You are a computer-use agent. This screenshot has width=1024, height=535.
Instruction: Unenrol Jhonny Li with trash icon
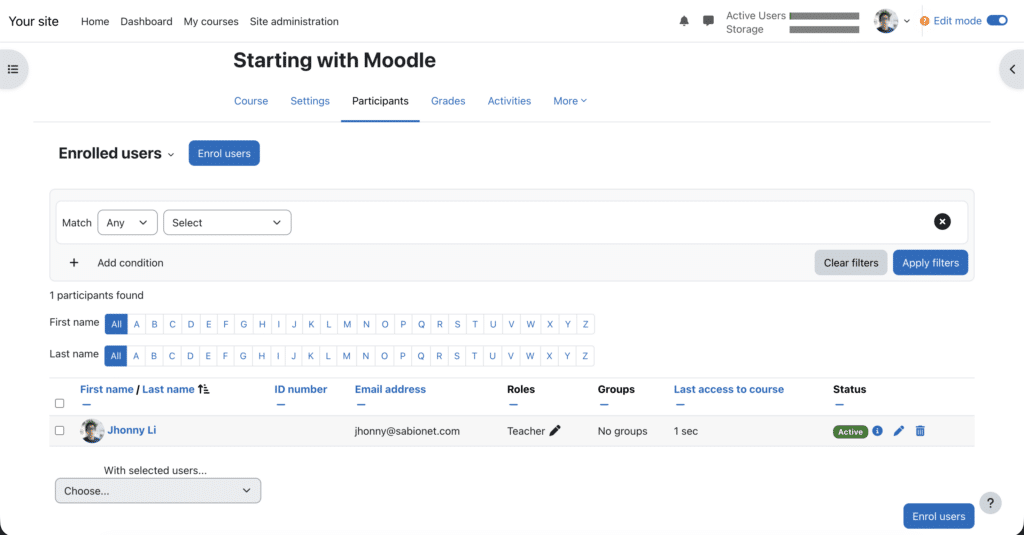pos(920,430)
